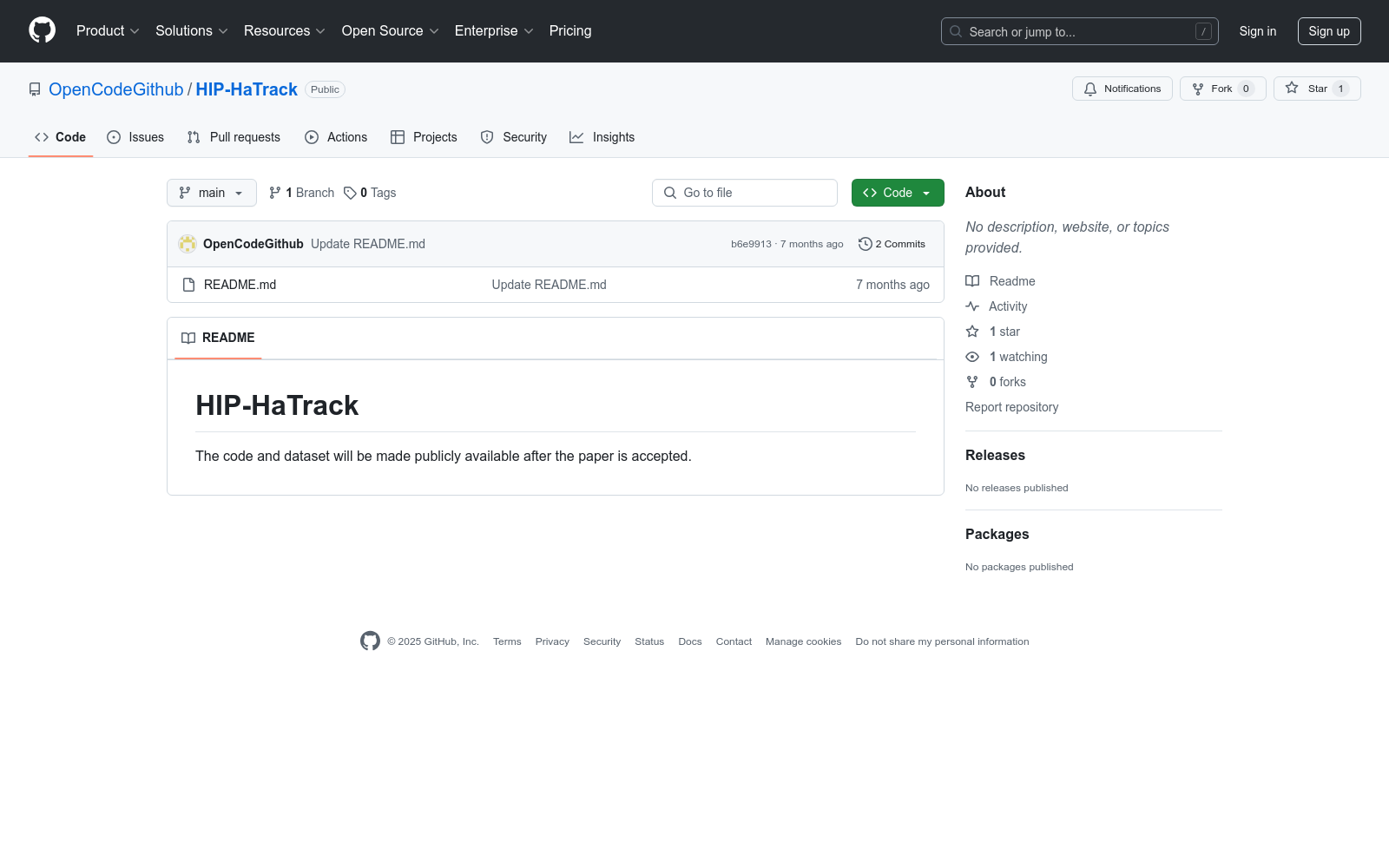Click the OpenCodeGithub avatar in commit row
The width and height of the screenshot is (1389, 868).
pyautogui.click(x=188, y=244)
